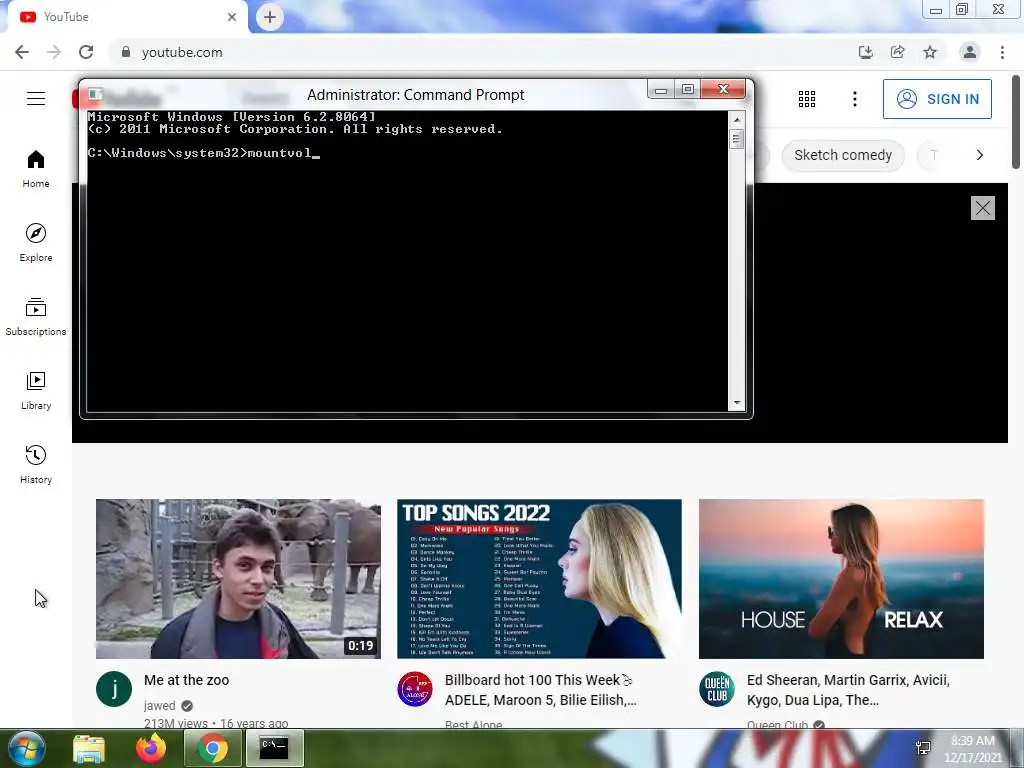Open Windows Start orb
Image resolution: width=1024 pixels, height=768 pixels.
click(x=27, y=748)
